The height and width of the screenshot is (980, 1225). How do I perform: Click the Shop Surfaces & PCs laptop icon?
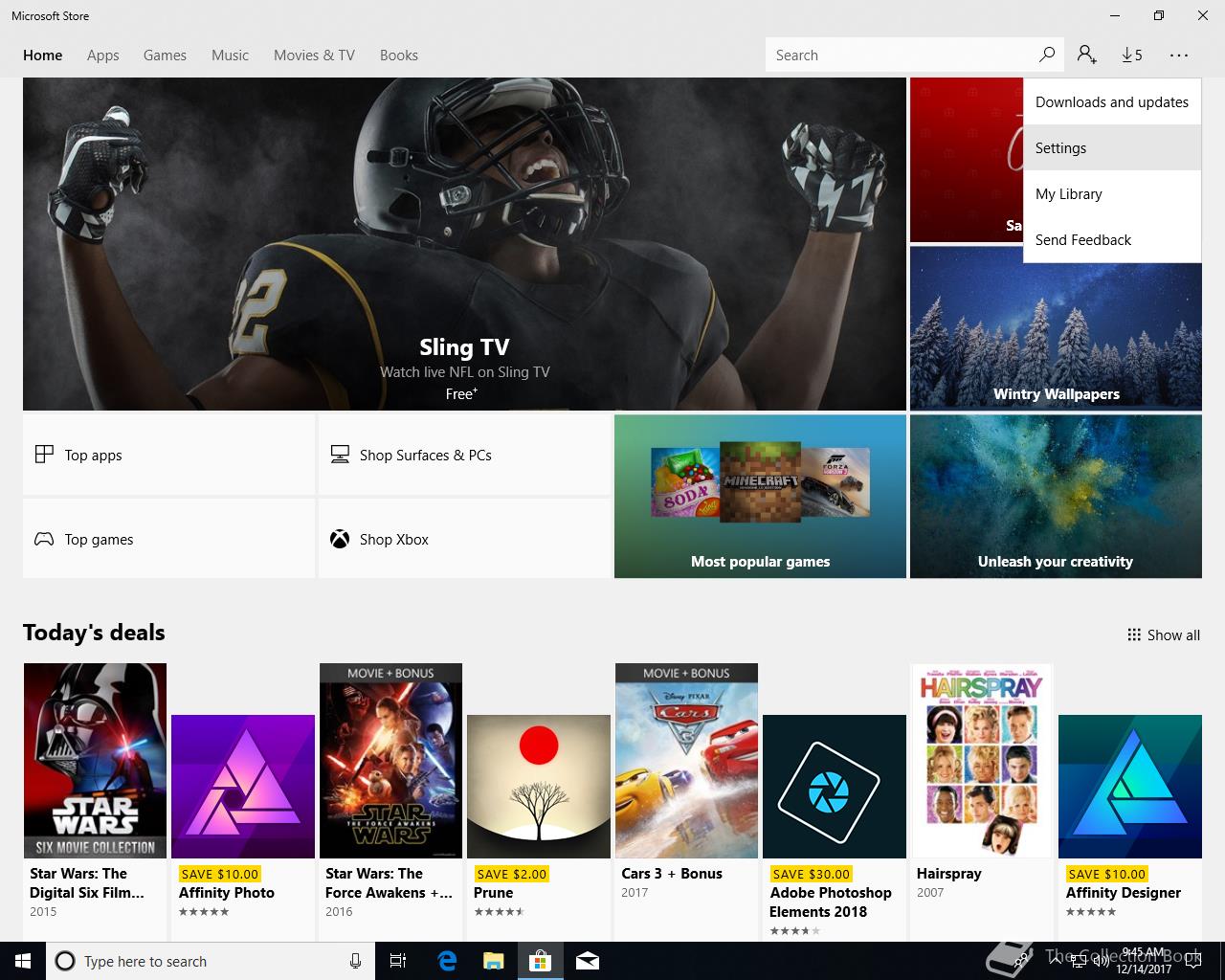click(340, 455)
